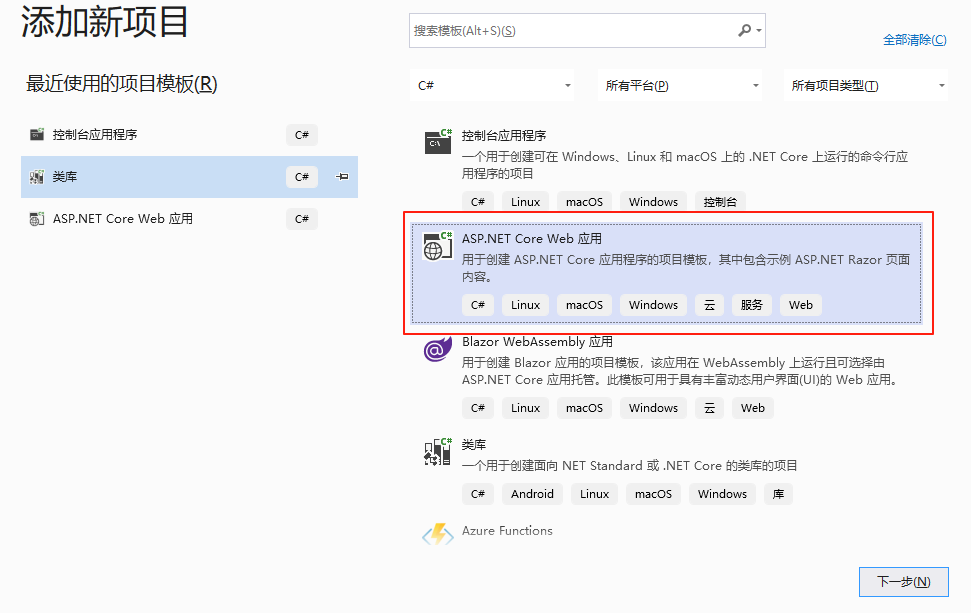
Task: Select 类库 in recent templates list
Action: 189,176
